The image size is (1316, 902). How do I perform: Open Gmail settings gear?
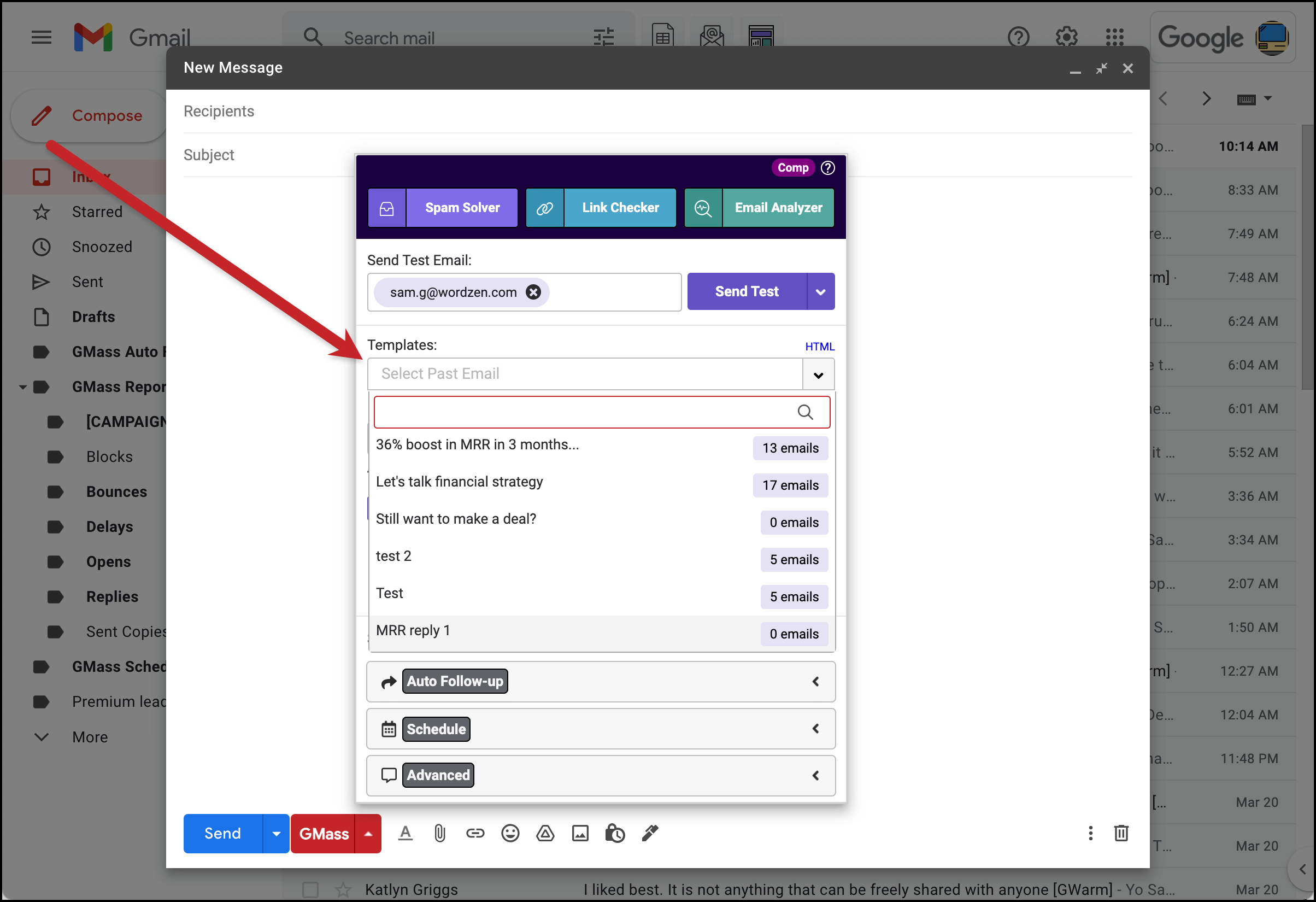[x=1066, y=37]
